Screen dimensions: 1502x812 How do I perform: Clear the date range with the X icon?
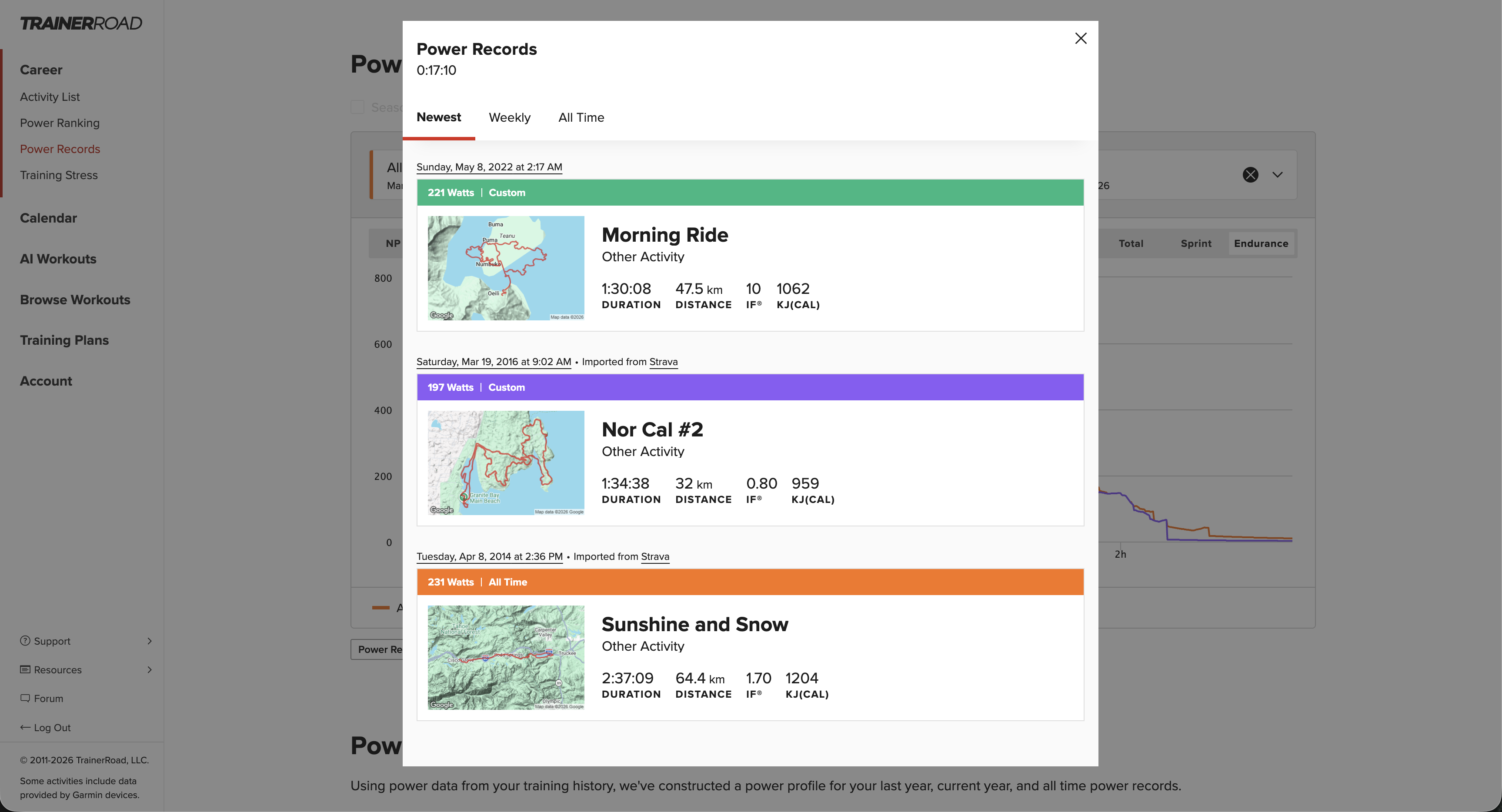tap(1250, 175)
